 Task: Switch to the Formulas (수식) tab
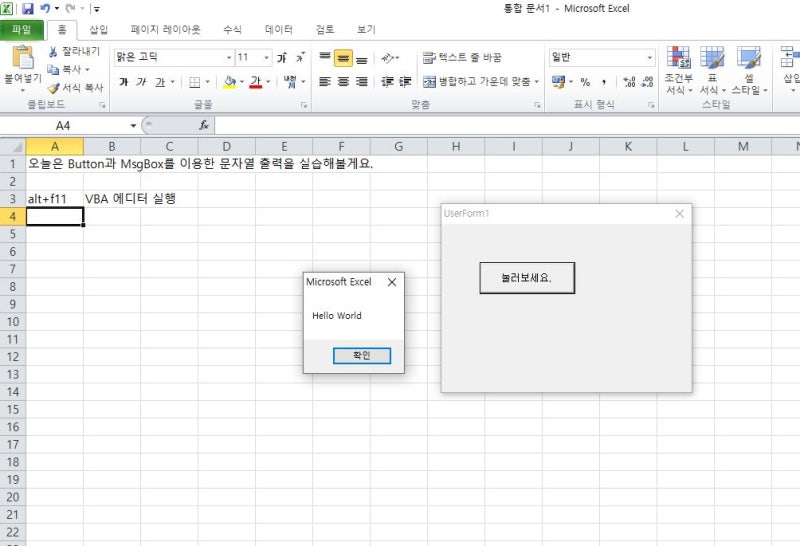click(x=232, y=30)
